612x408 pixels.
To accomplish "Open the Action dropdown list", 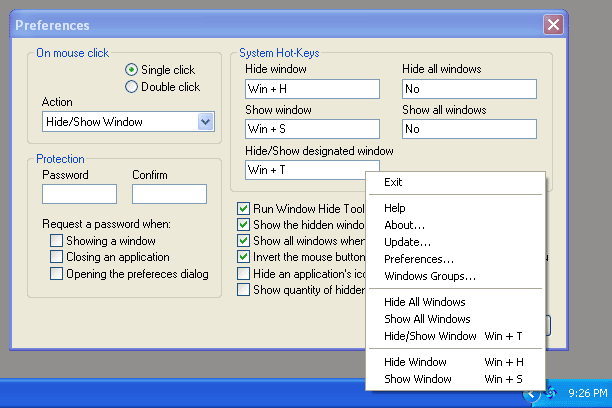I will point(205,122).
